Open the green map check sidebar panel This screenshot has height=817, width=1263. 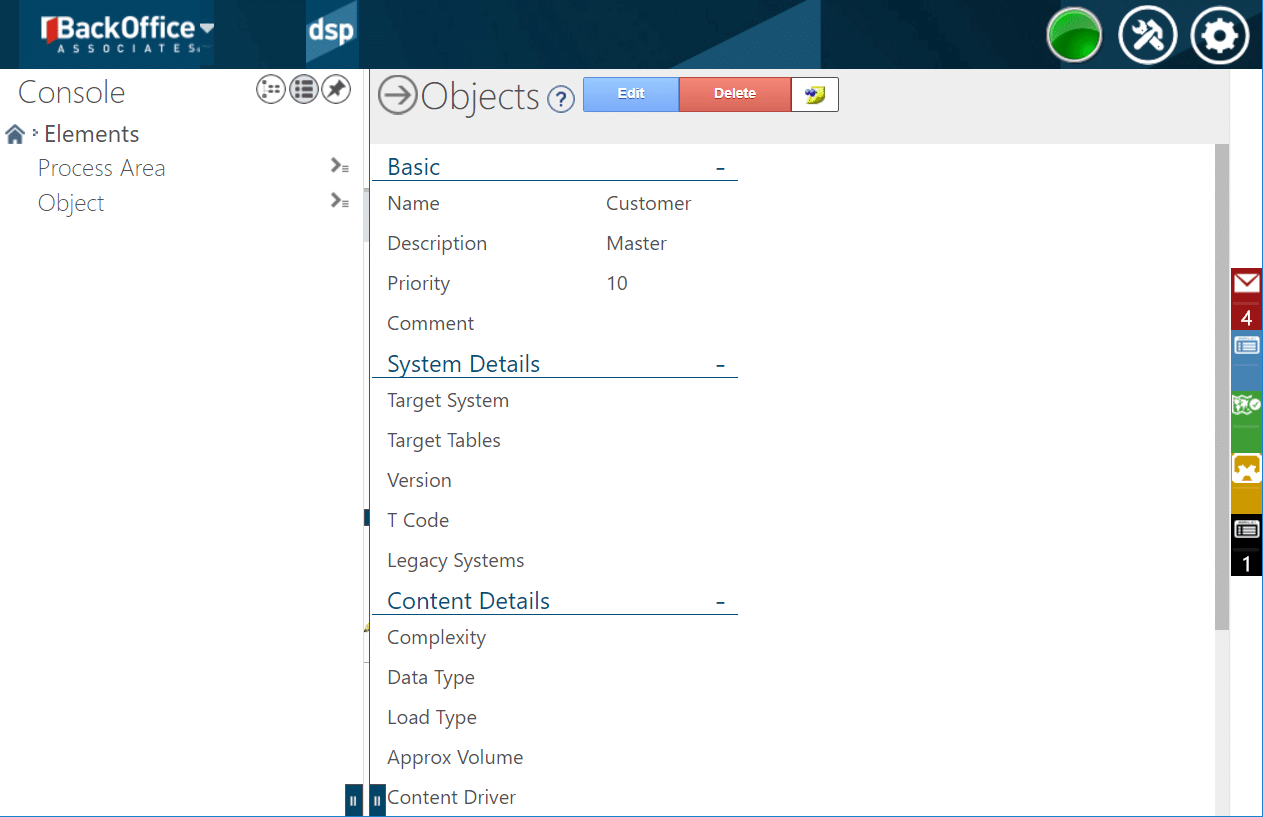click(1246, 406)
